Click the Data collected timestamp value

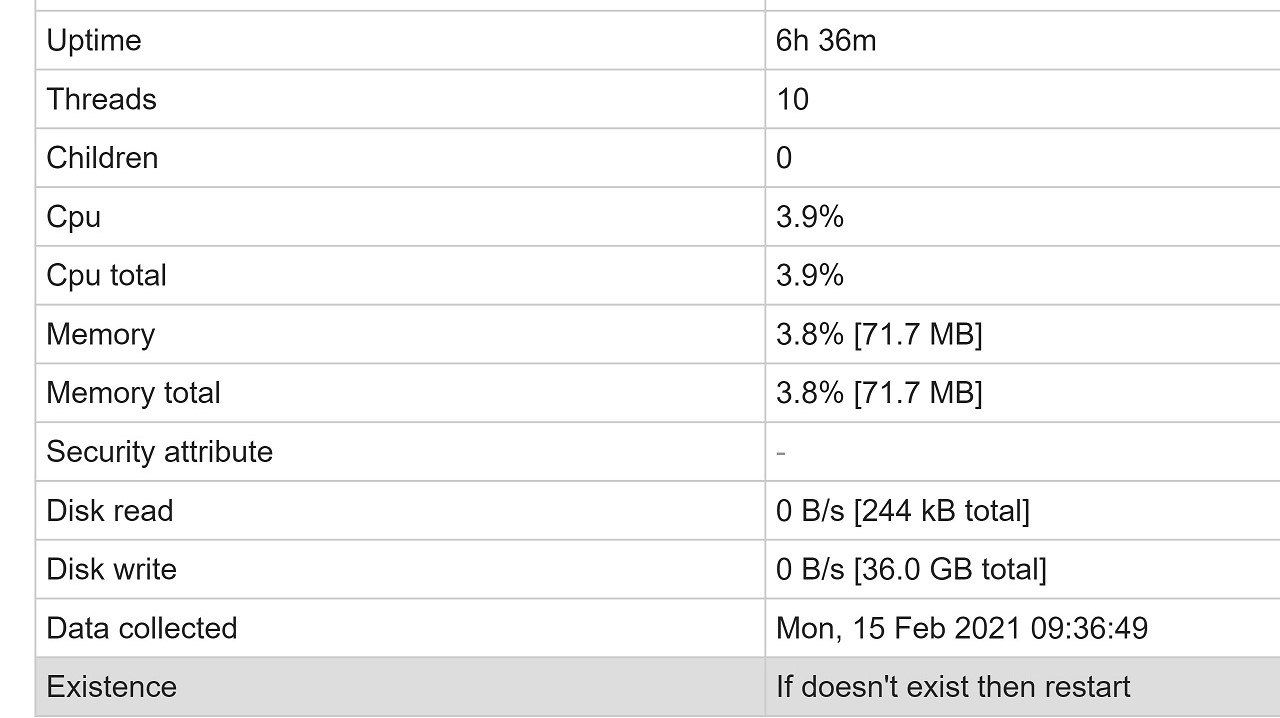coord(962,629)
